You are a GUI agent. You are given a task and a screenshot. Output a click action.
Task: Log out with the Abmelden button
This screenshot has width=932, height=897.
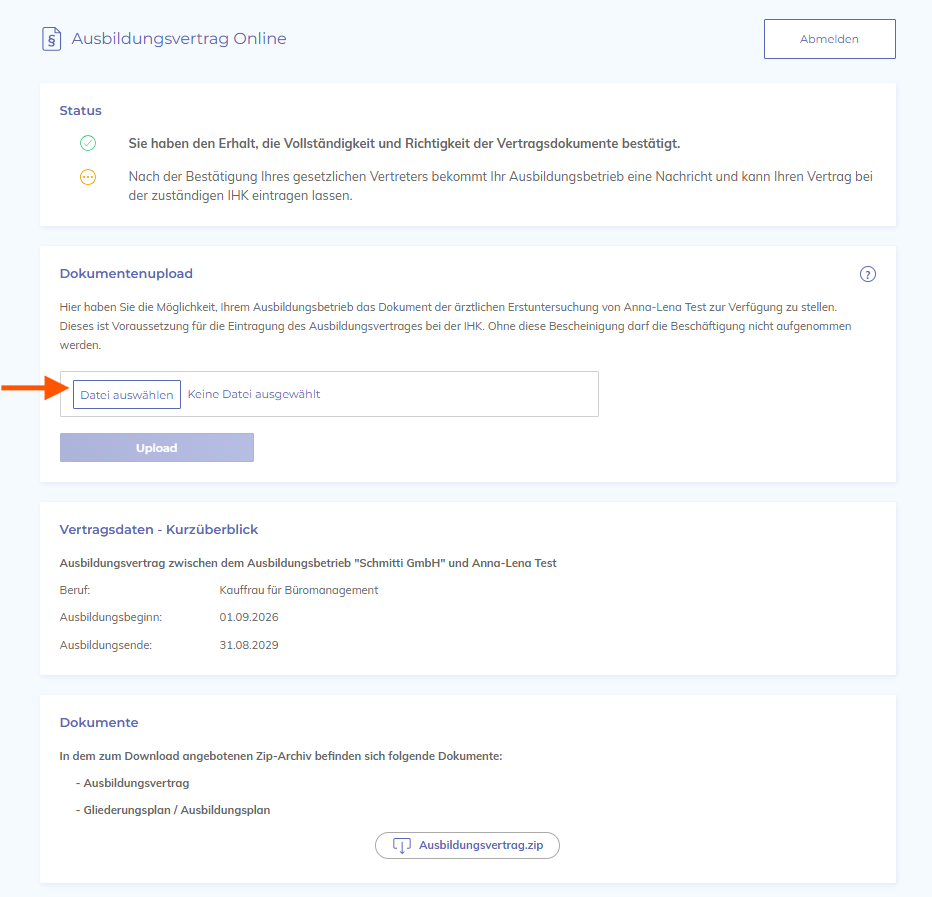click(829, 39)
